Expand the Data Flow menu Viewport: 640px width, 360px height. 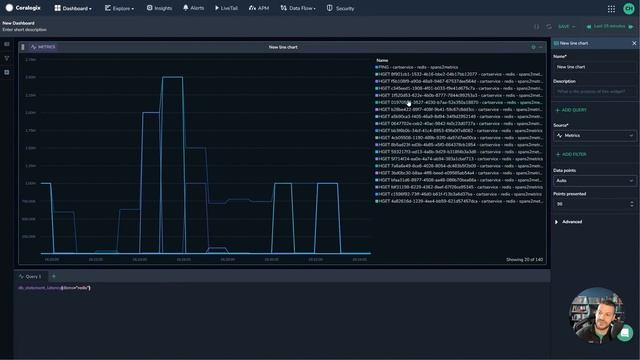point(298,8)
